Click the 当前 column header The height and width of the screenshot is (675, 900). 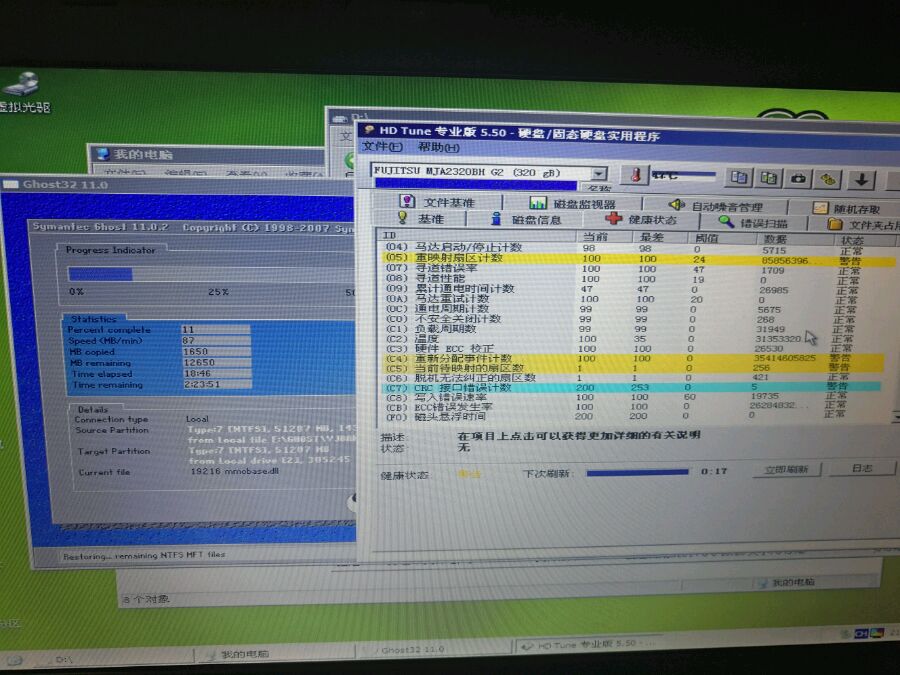click(x=605, y=236)
